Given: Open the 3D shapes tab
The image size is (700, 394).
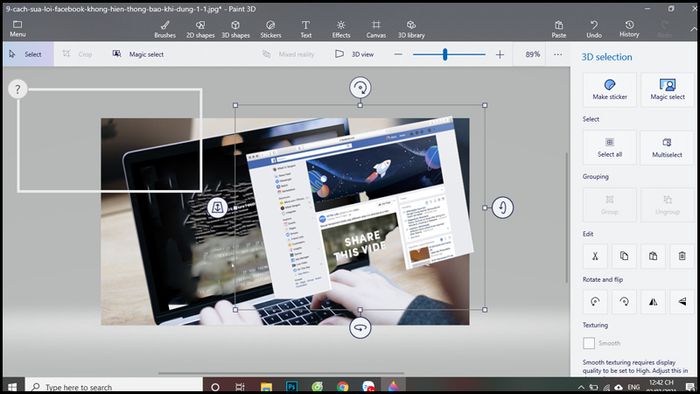Looking at the screenshot, I should (x=235, y=29).
